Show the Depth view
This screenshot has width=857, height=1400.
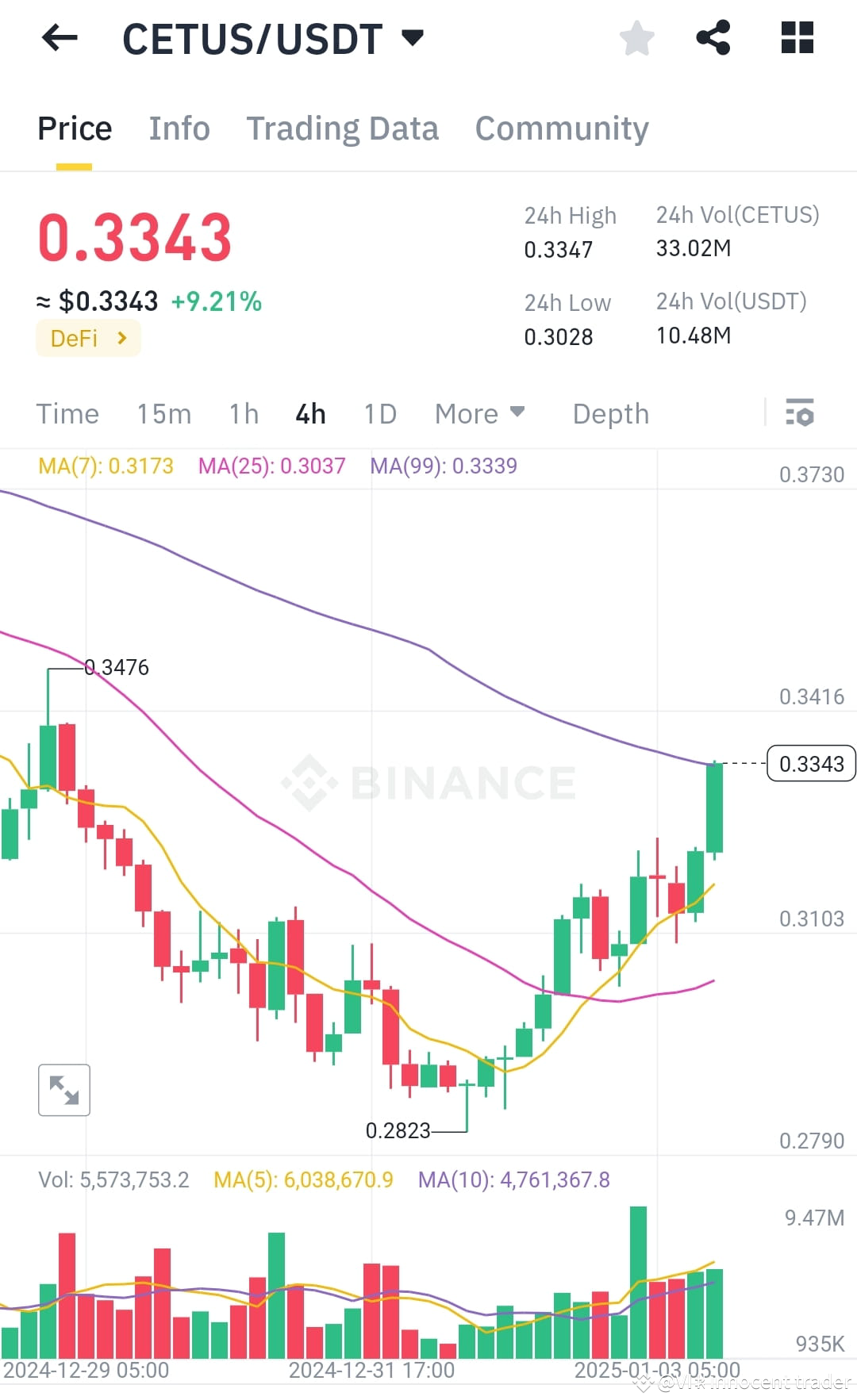click(609, 413)
